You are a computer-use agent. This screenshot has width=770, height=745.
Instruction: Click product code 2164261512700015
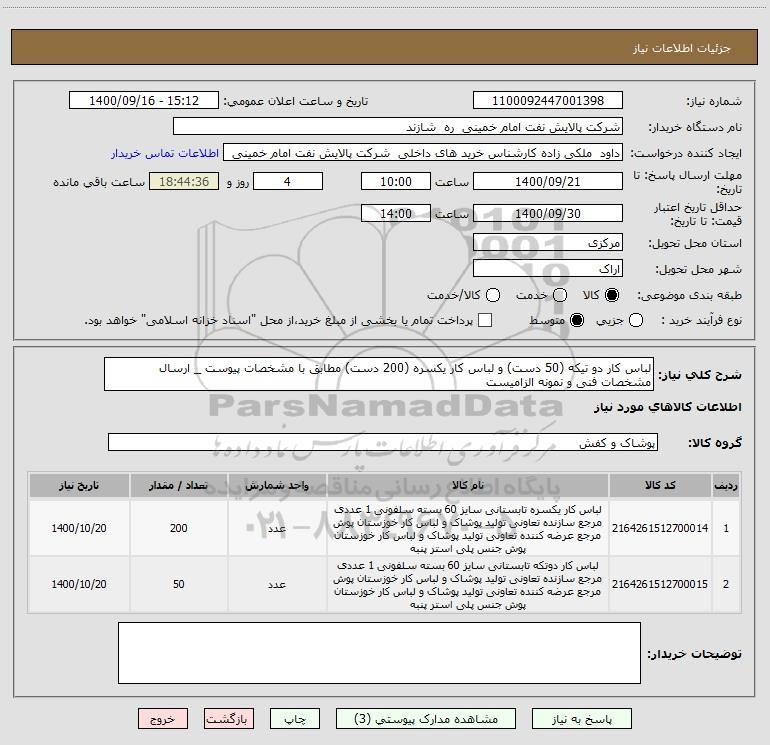[x=660, y=584]
